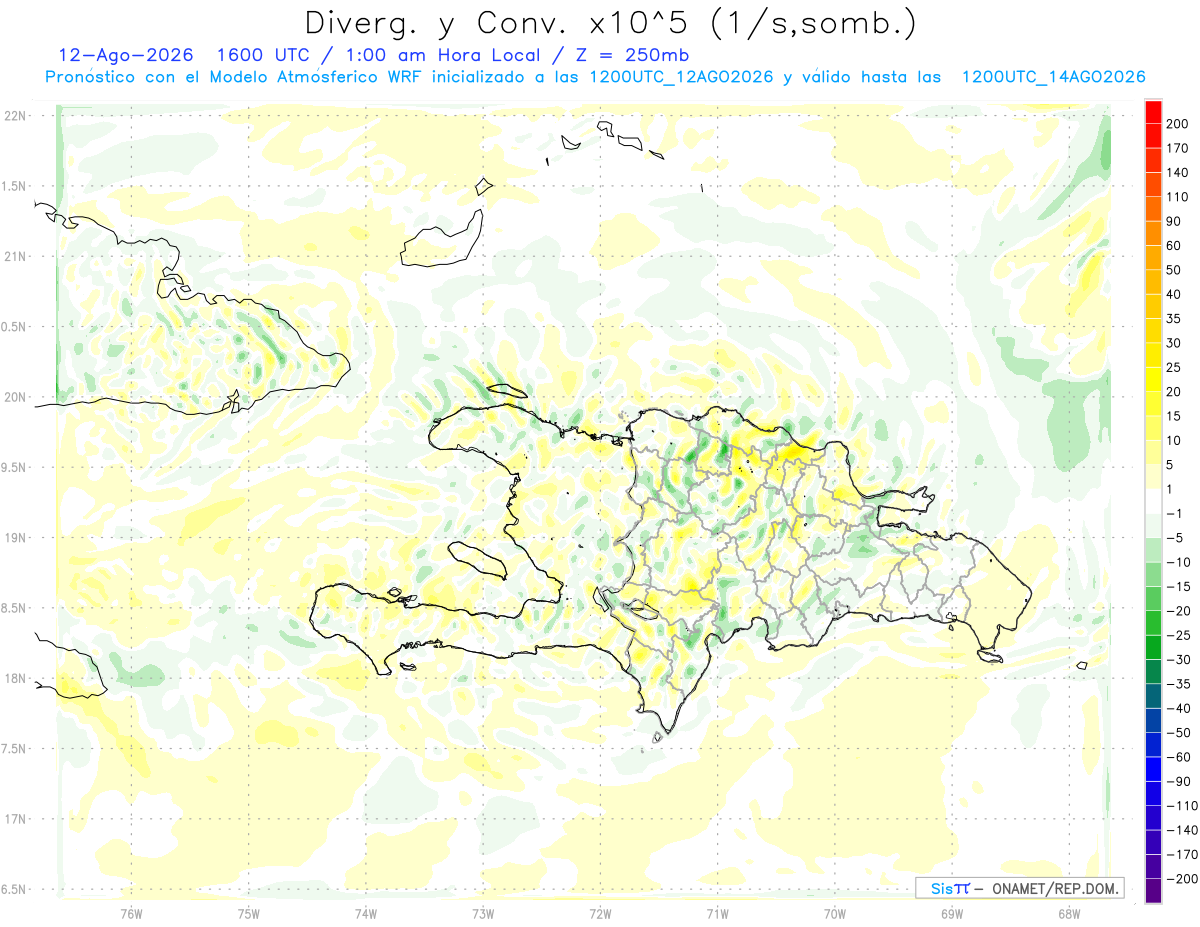1200x927 pixels.
Task: Click the "1200UTC_12AGO2026" initialization timestamp
Action: coord(681,77)
